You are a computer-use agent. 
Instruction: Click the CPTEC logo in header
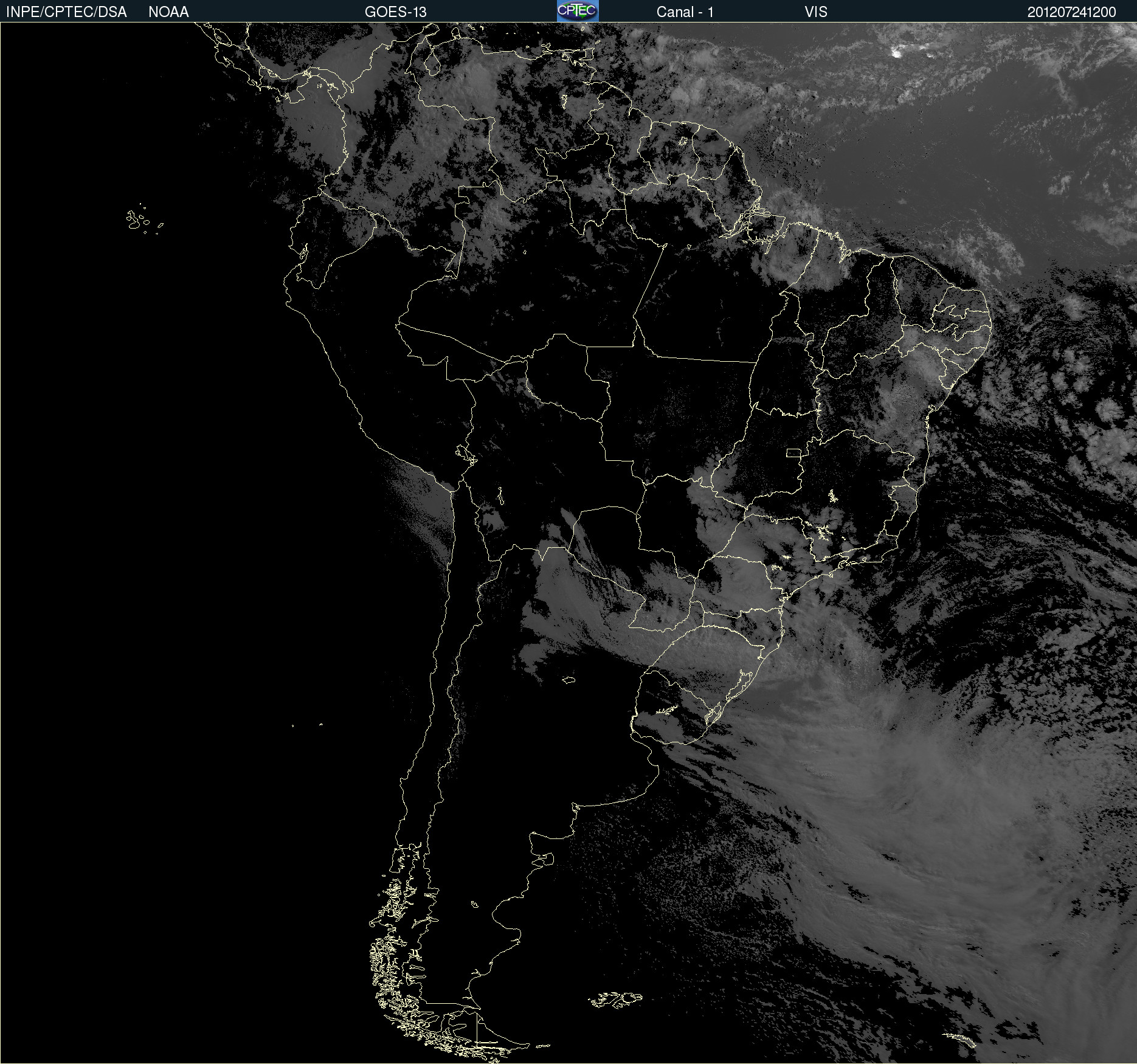click(578, 11)
